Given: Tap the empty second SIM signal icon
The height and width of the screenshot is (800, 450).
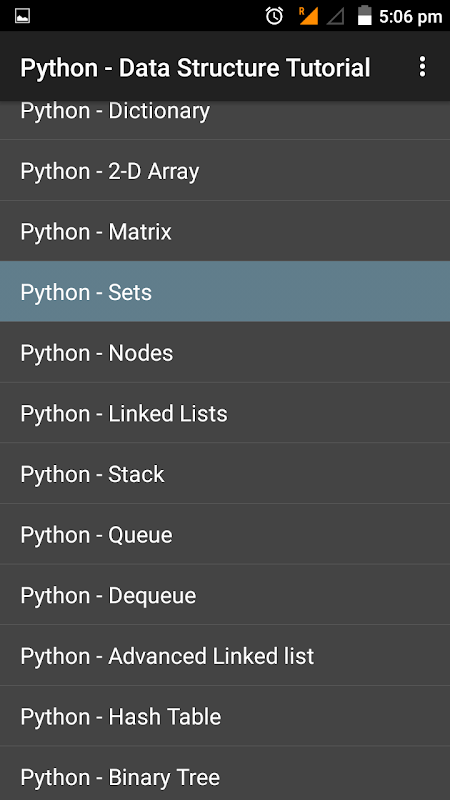Looking at the screenshot, I should point(336,16).
